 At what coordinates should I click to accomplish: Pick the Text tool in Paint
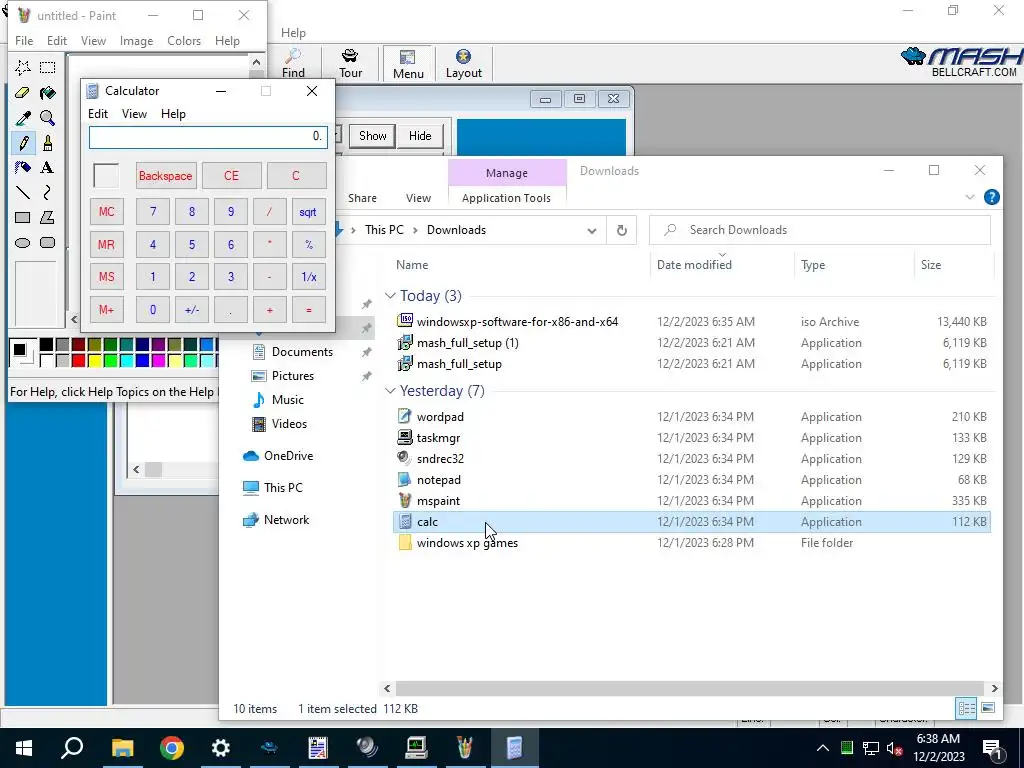pos(47,167)
